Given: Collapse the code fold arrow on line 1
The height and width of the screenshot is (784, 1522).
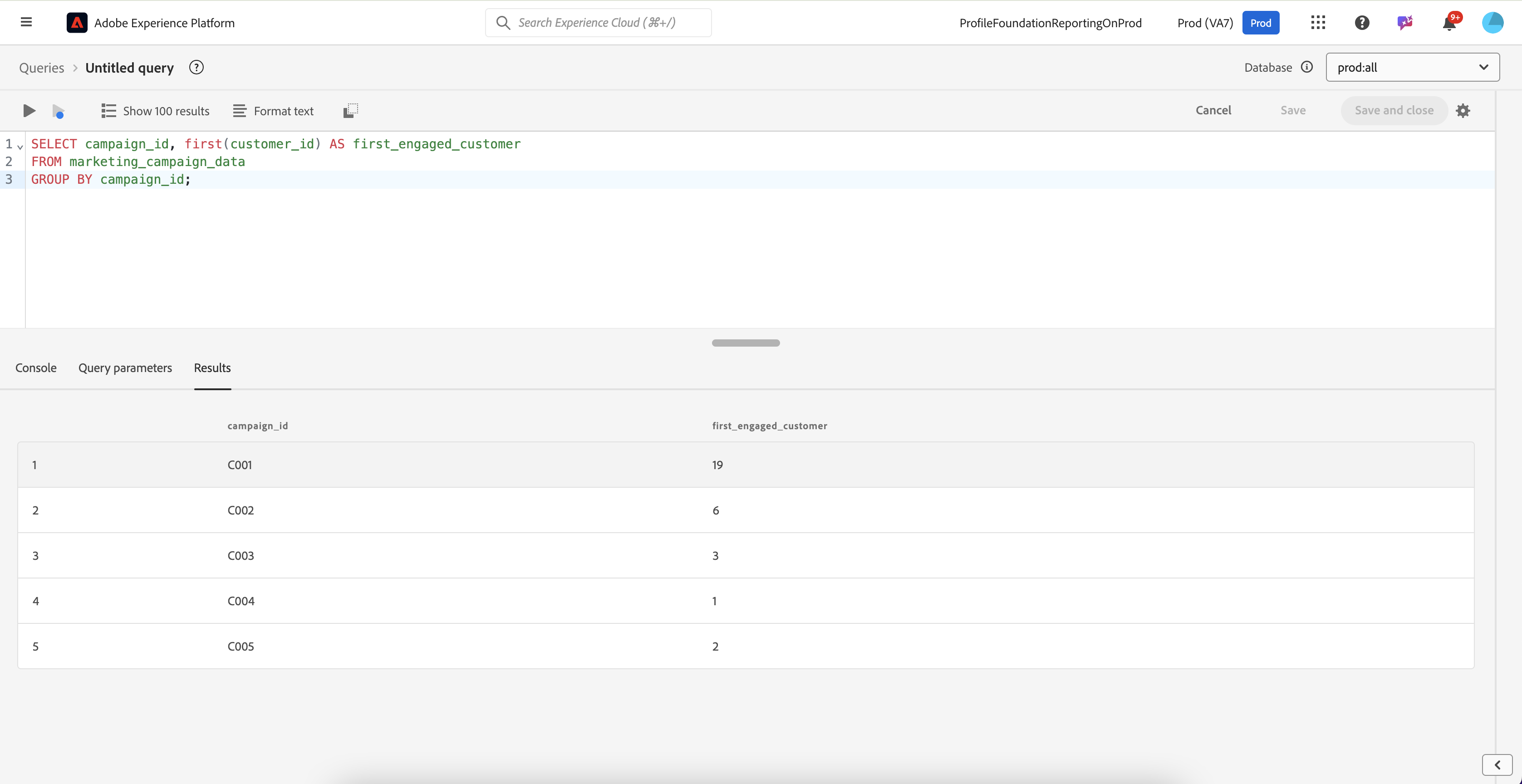Looking at the screenshot, I should click(x=21, y=146).
